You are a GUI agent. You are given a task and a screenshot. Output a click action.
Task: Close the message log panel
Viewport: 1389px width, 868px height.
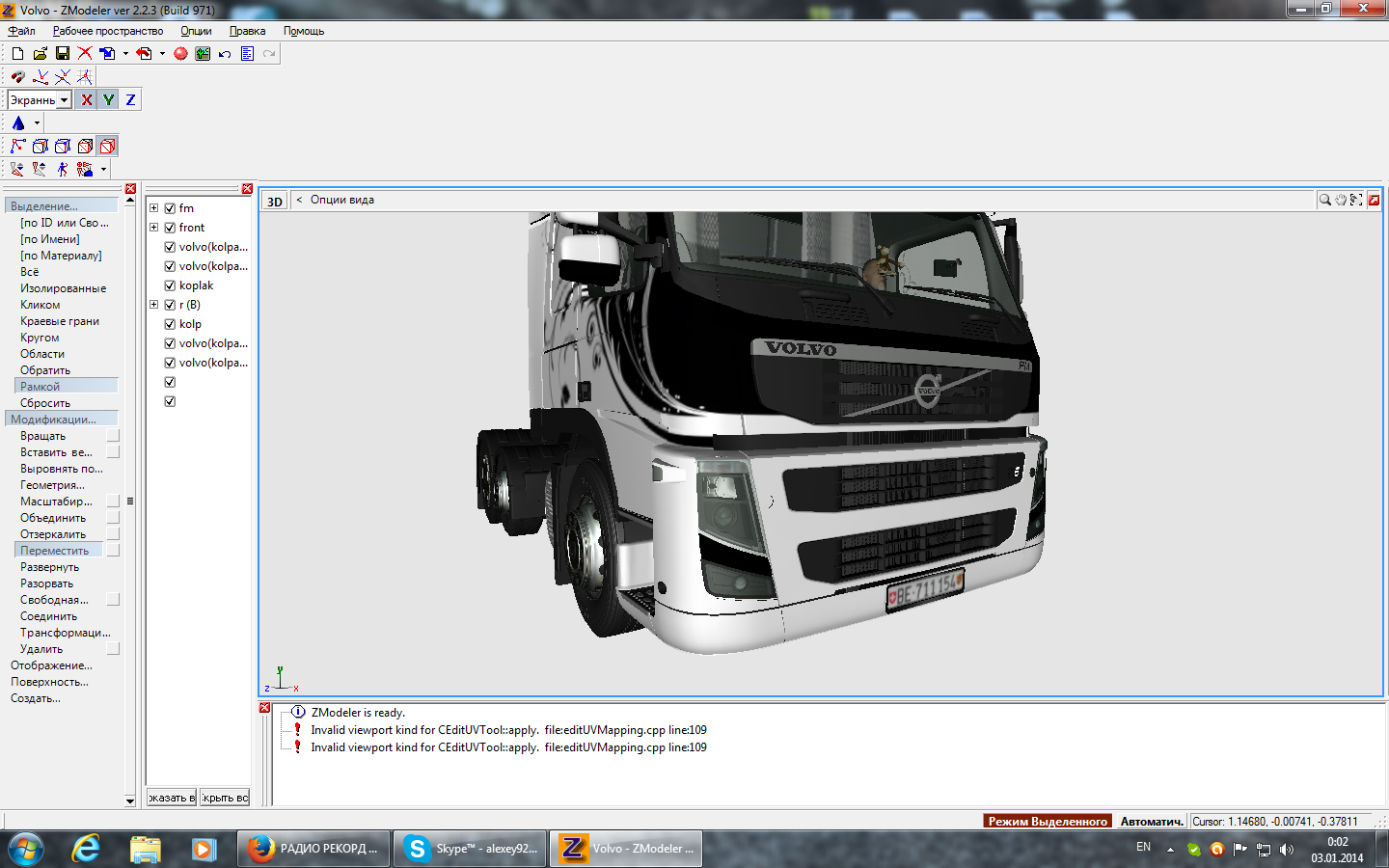tap(264, 708)
